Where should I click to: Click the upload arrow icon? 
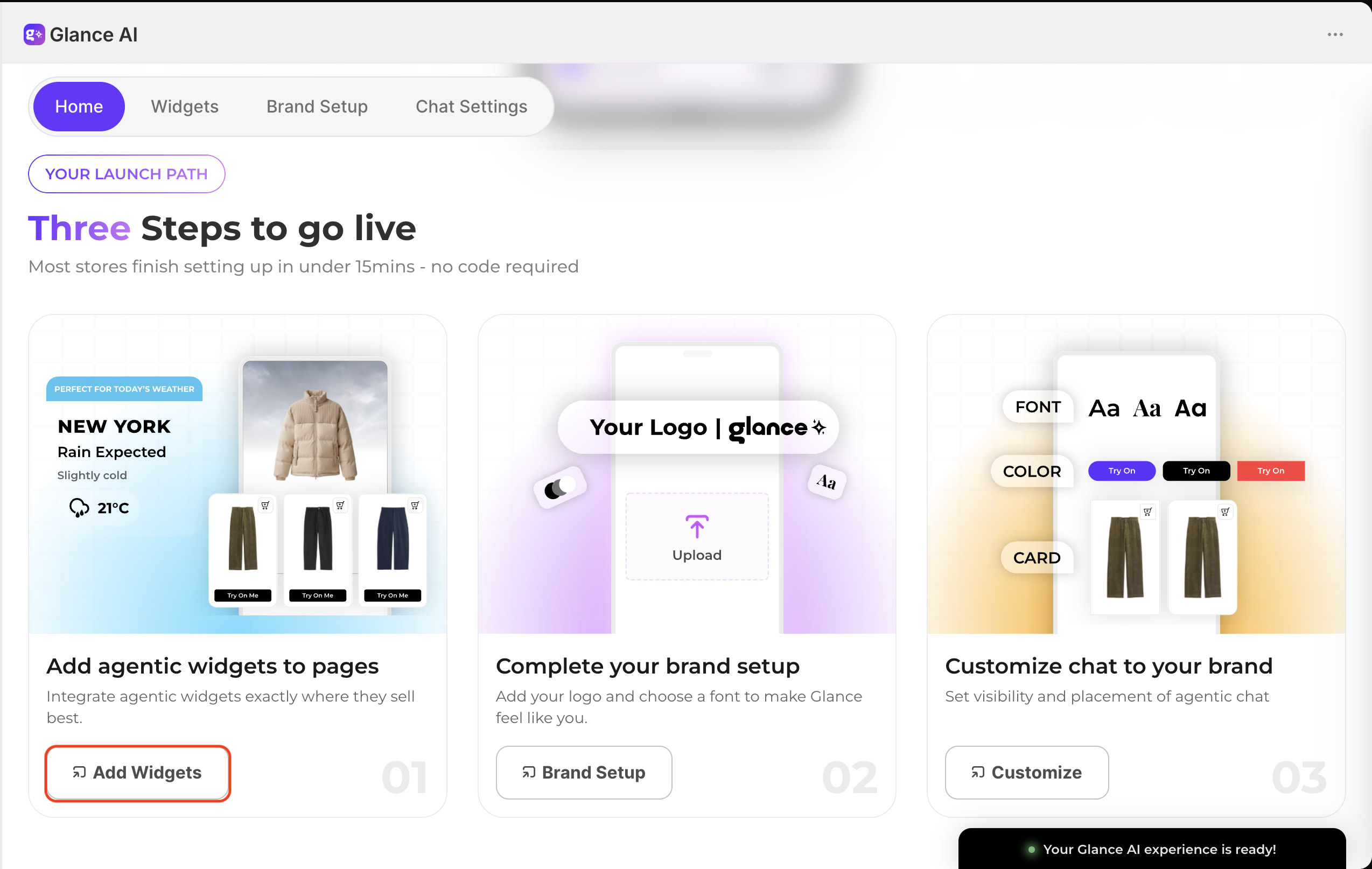(x=697, y=526)
